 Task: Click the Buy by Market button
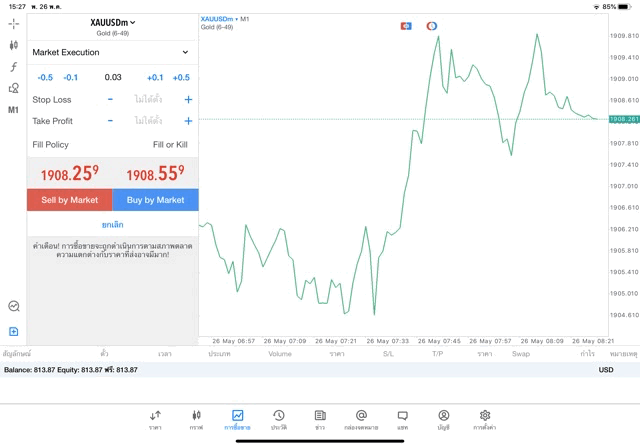point(156,200)
